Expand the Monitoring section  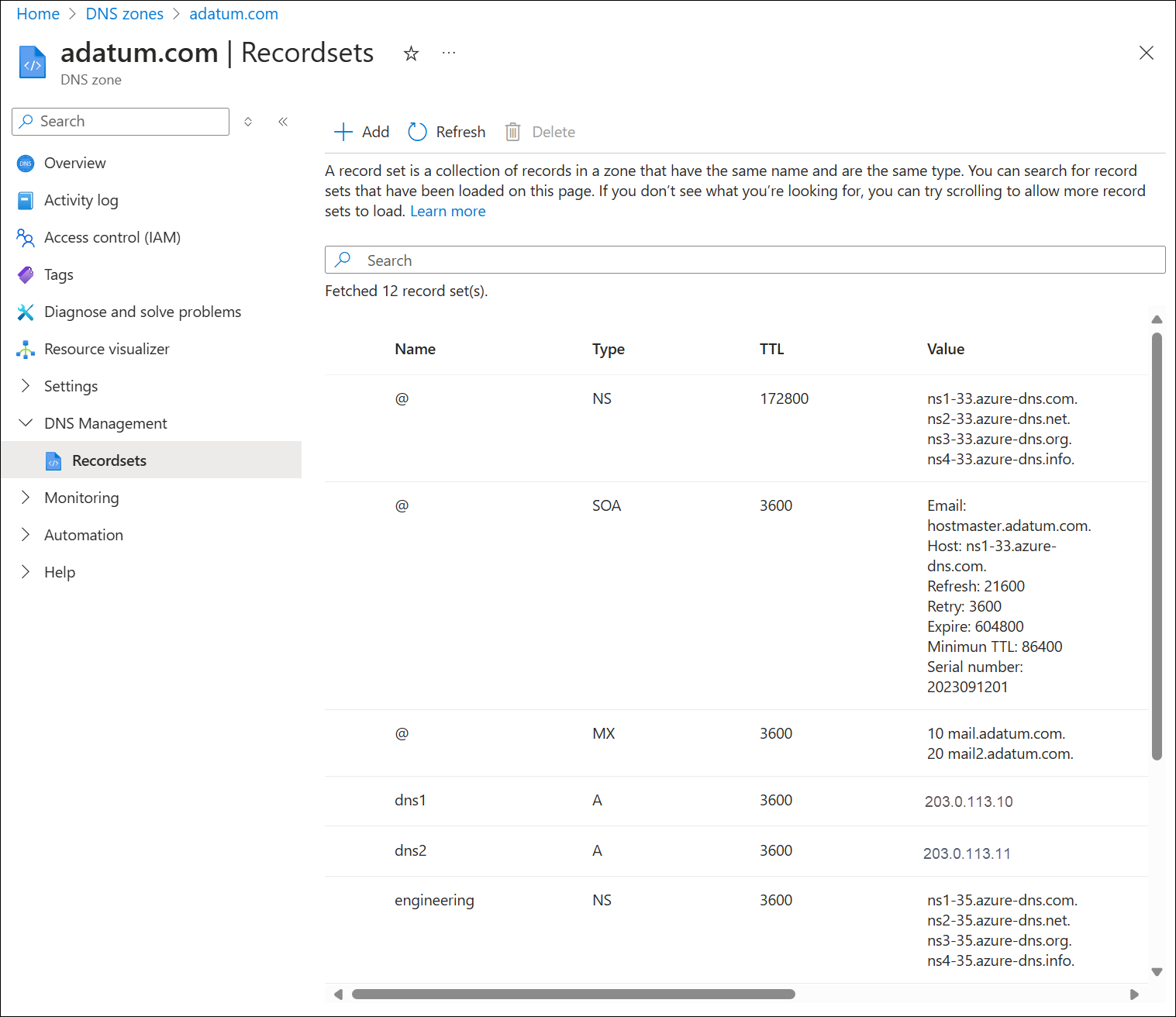(x=81, y=498)
